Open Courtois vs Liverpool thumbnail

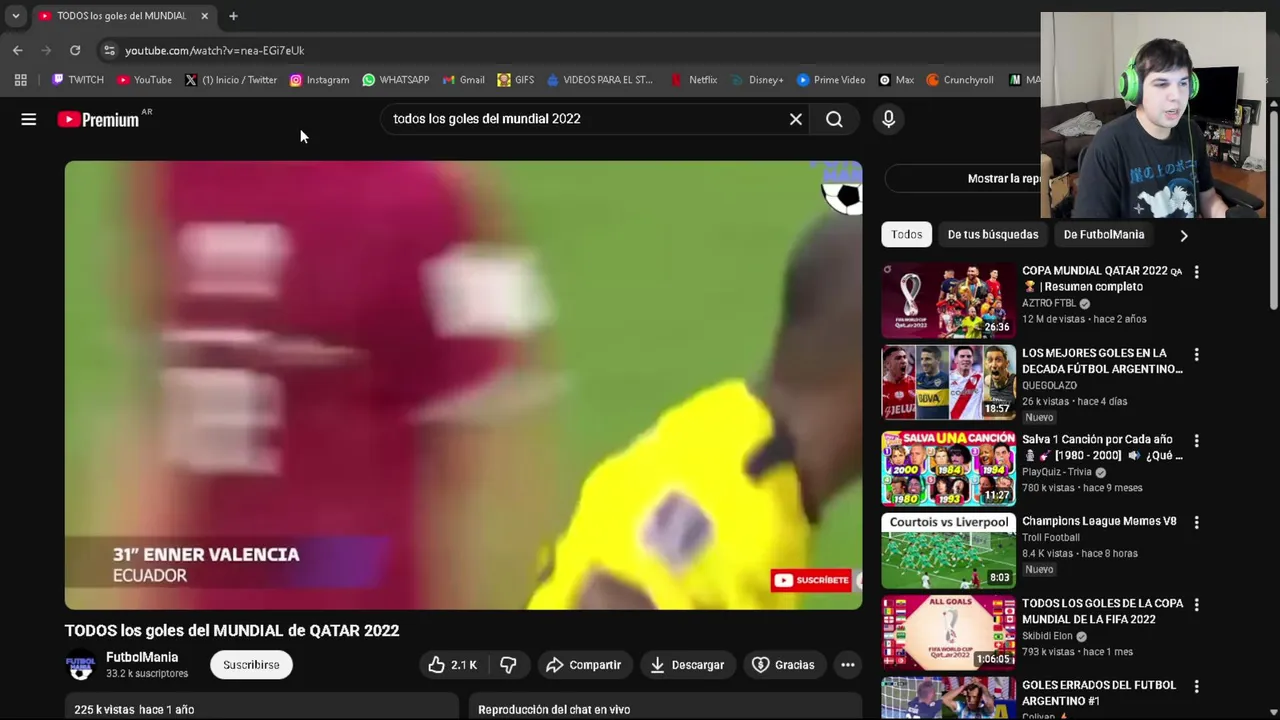pyautogui.click(x=948, y=550)
